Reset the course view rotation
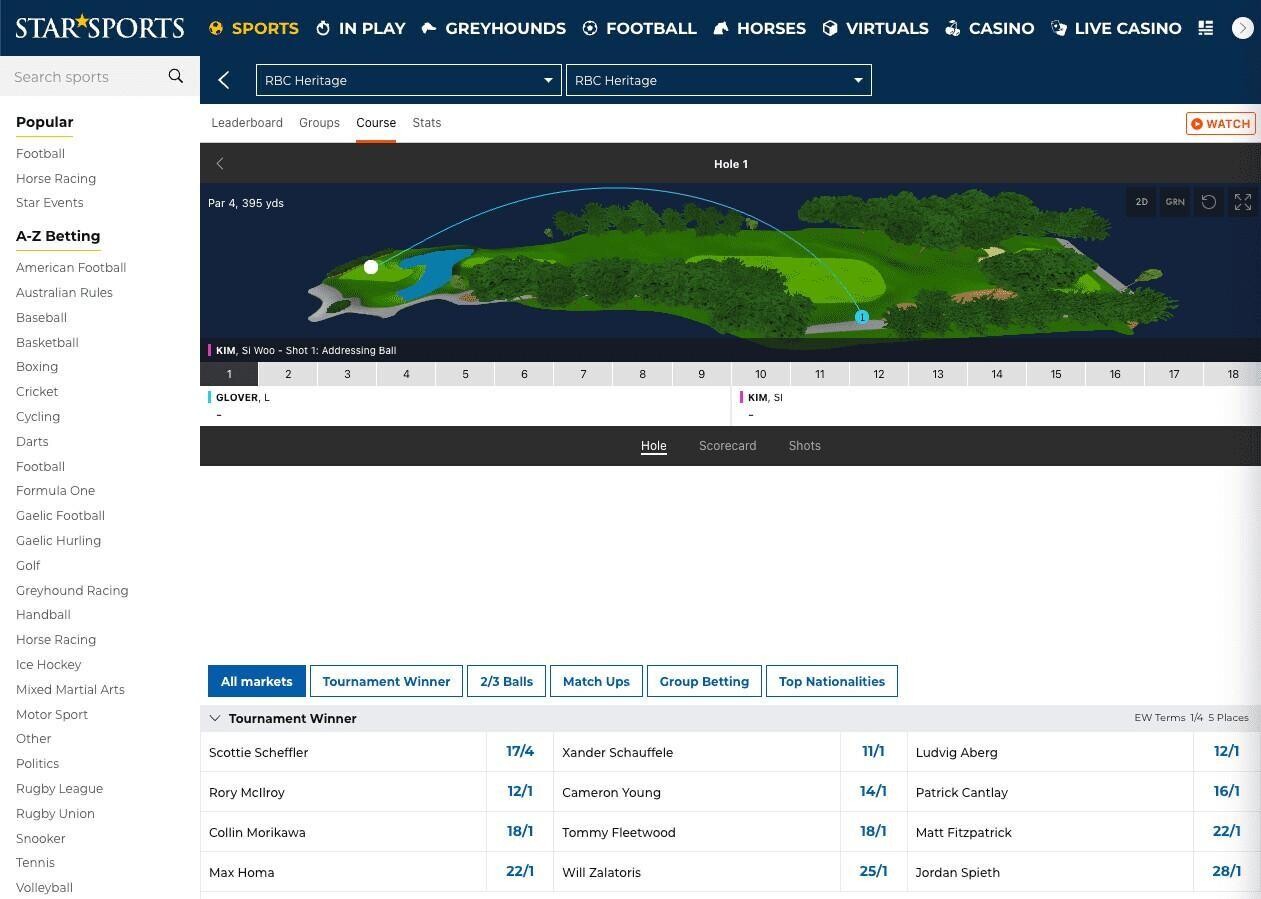The image size is (1261, 899). tap(1208, 202)
